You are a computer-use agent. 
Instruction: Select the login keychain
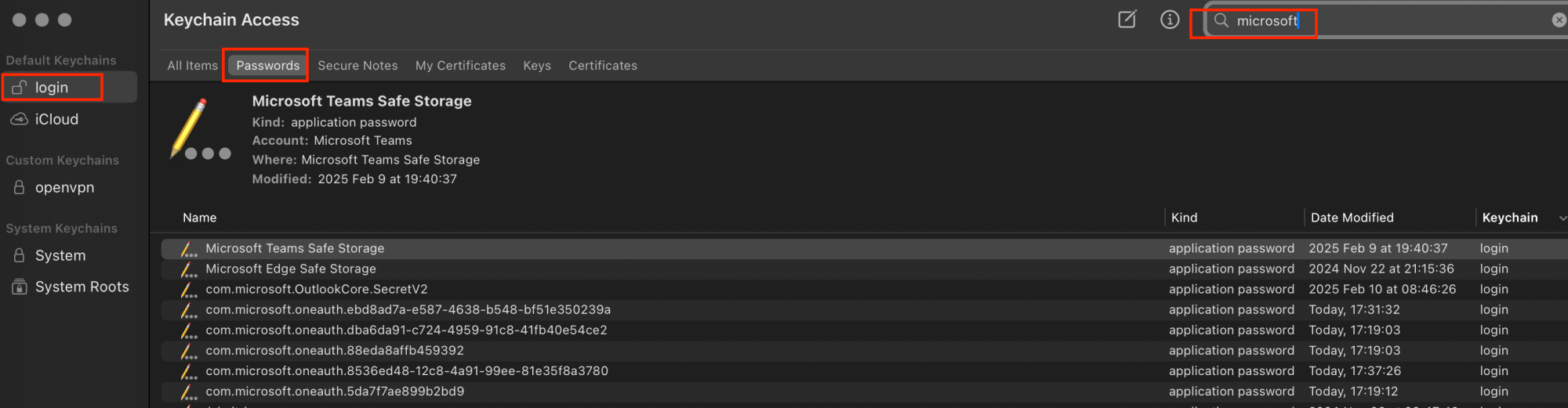69,87
